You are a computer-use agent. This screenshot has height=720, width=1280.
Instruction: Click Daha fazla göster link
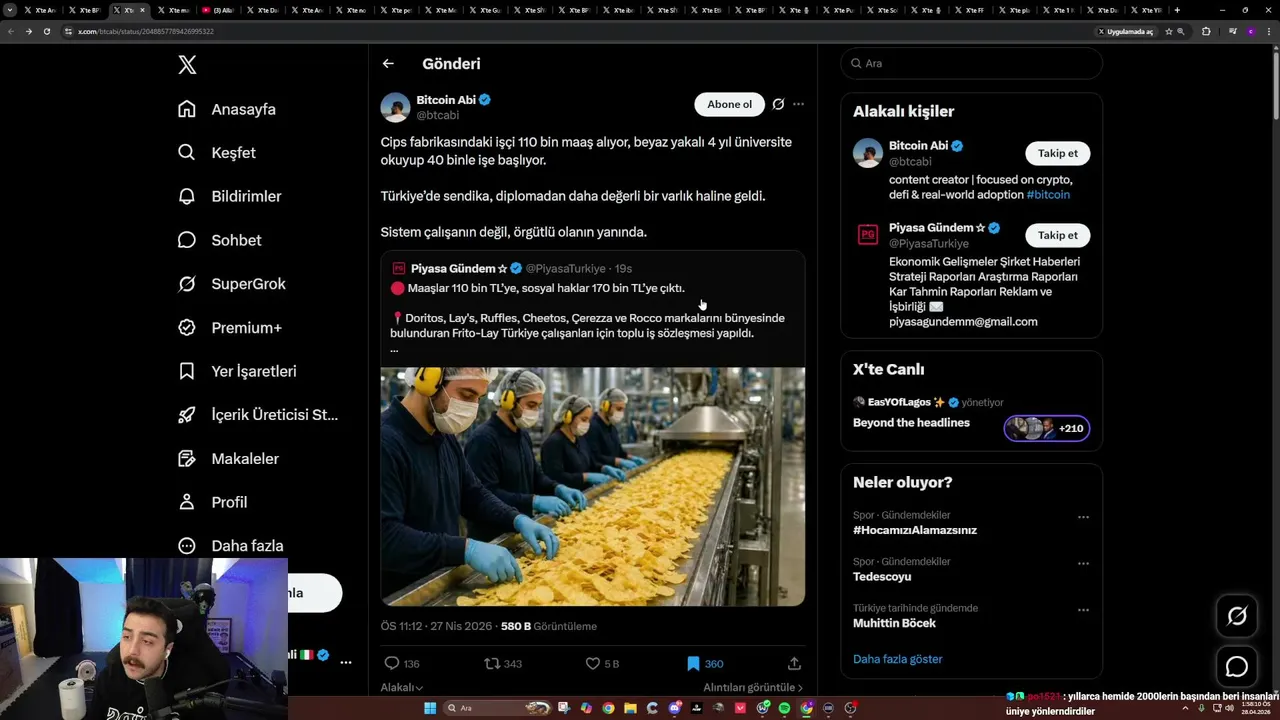897,659
